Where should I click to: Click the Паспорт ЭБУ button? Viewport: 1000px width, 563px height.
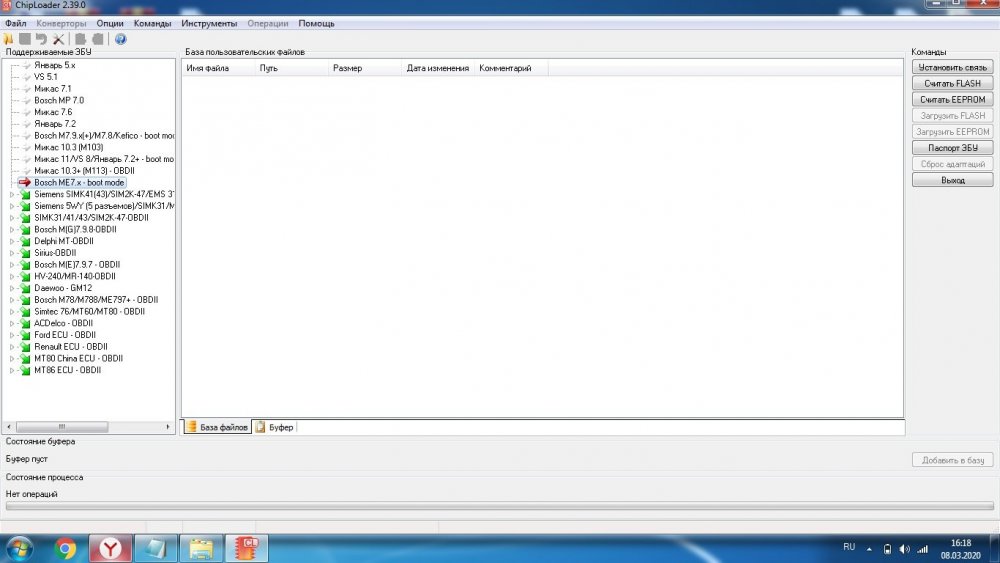coord(952,148)
